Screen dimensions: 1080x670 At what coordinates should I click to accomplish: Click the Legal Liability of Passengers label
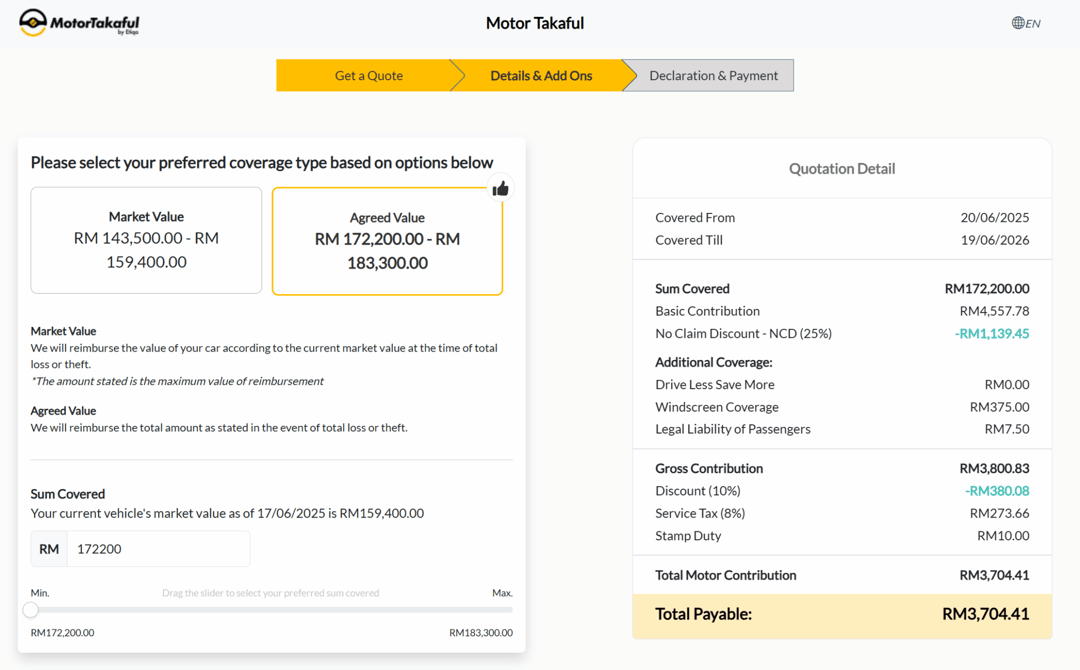732,430
